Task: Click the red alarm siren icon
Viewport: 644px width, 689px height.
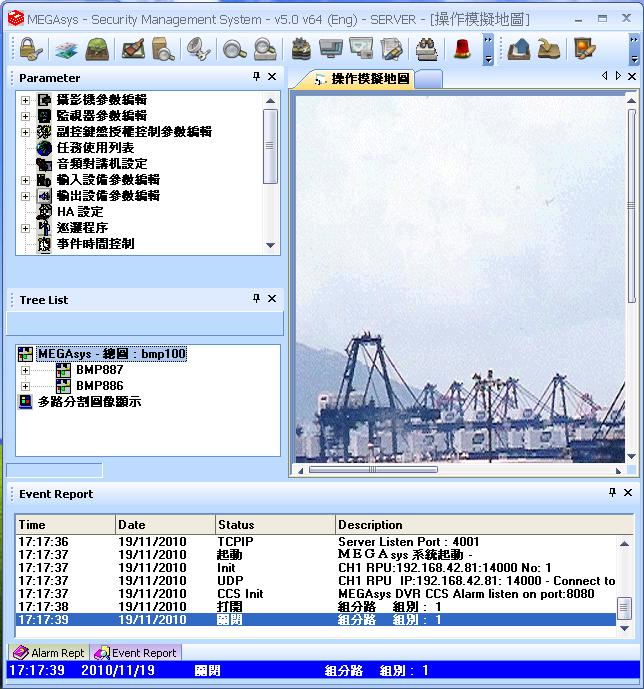Action: click(x=462, y=48)
